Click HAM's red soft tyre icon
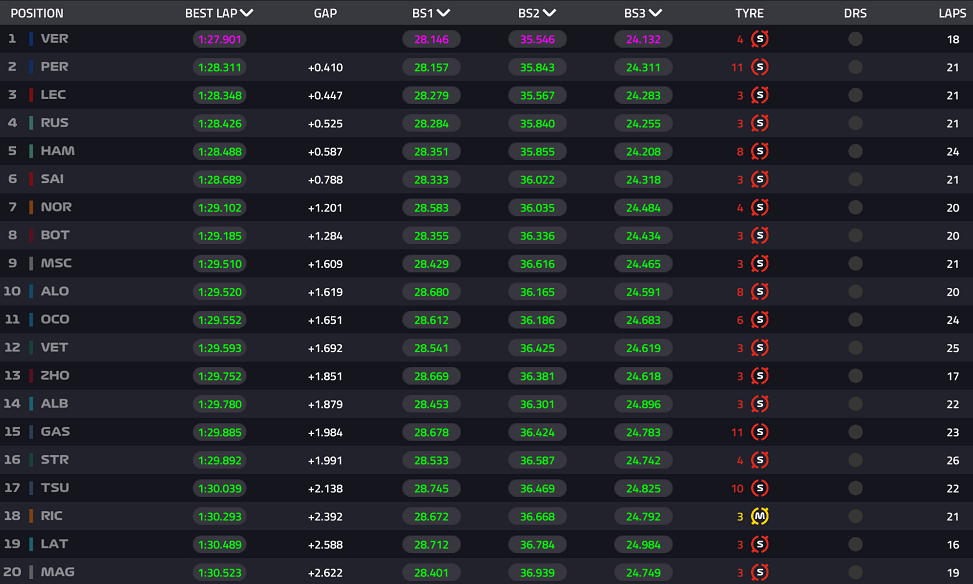The width and height of the screenshot is (973, 584). click(760, 151)
